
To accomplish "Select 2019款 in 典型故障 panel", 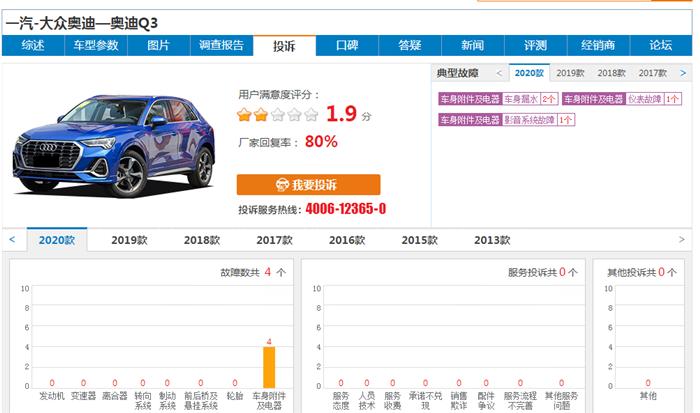I will point(570,73).
